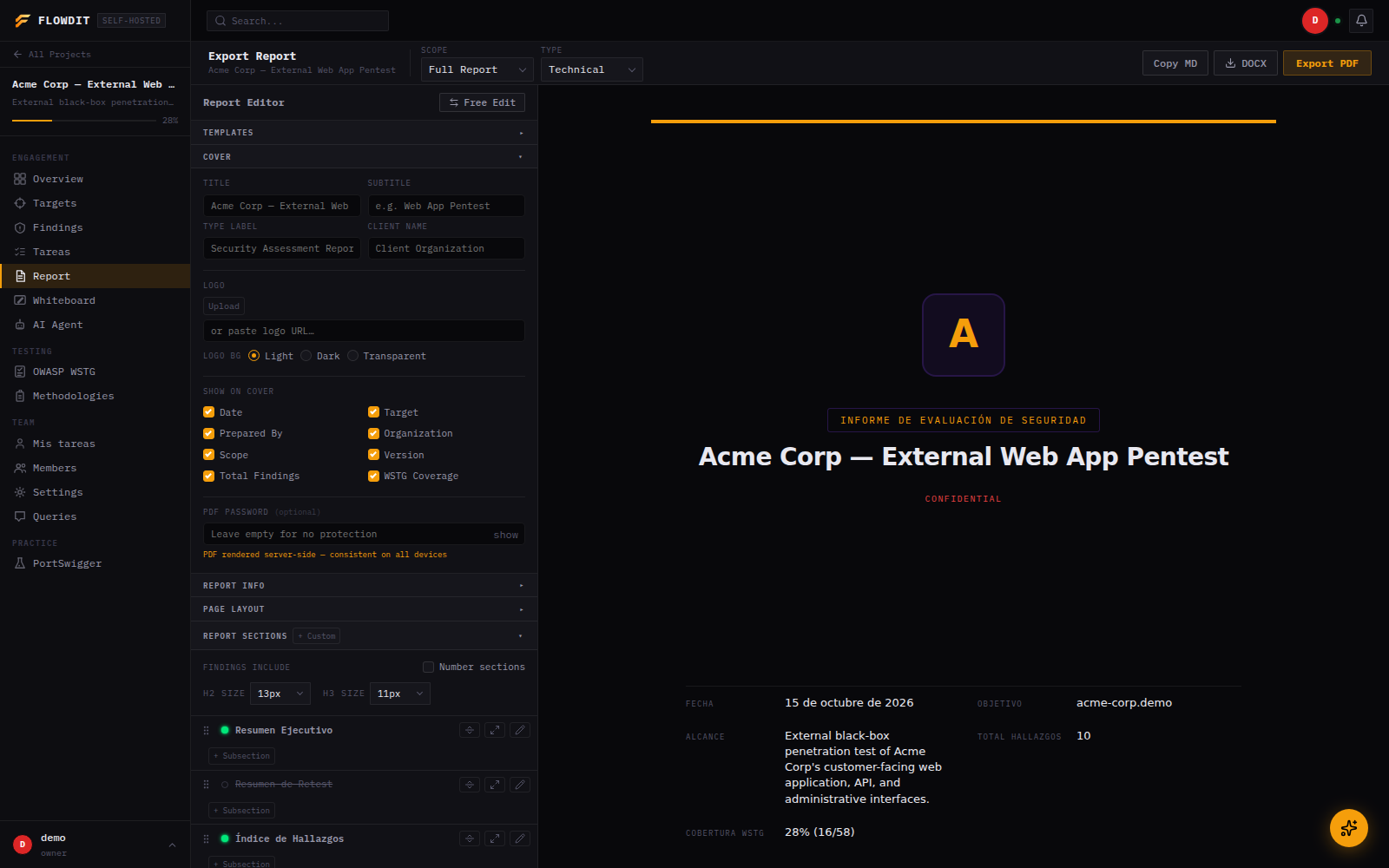Expand the Page Layout section
Viewport: 1389px width, 868px height.
pyautogui.click(x=364, y=609)
